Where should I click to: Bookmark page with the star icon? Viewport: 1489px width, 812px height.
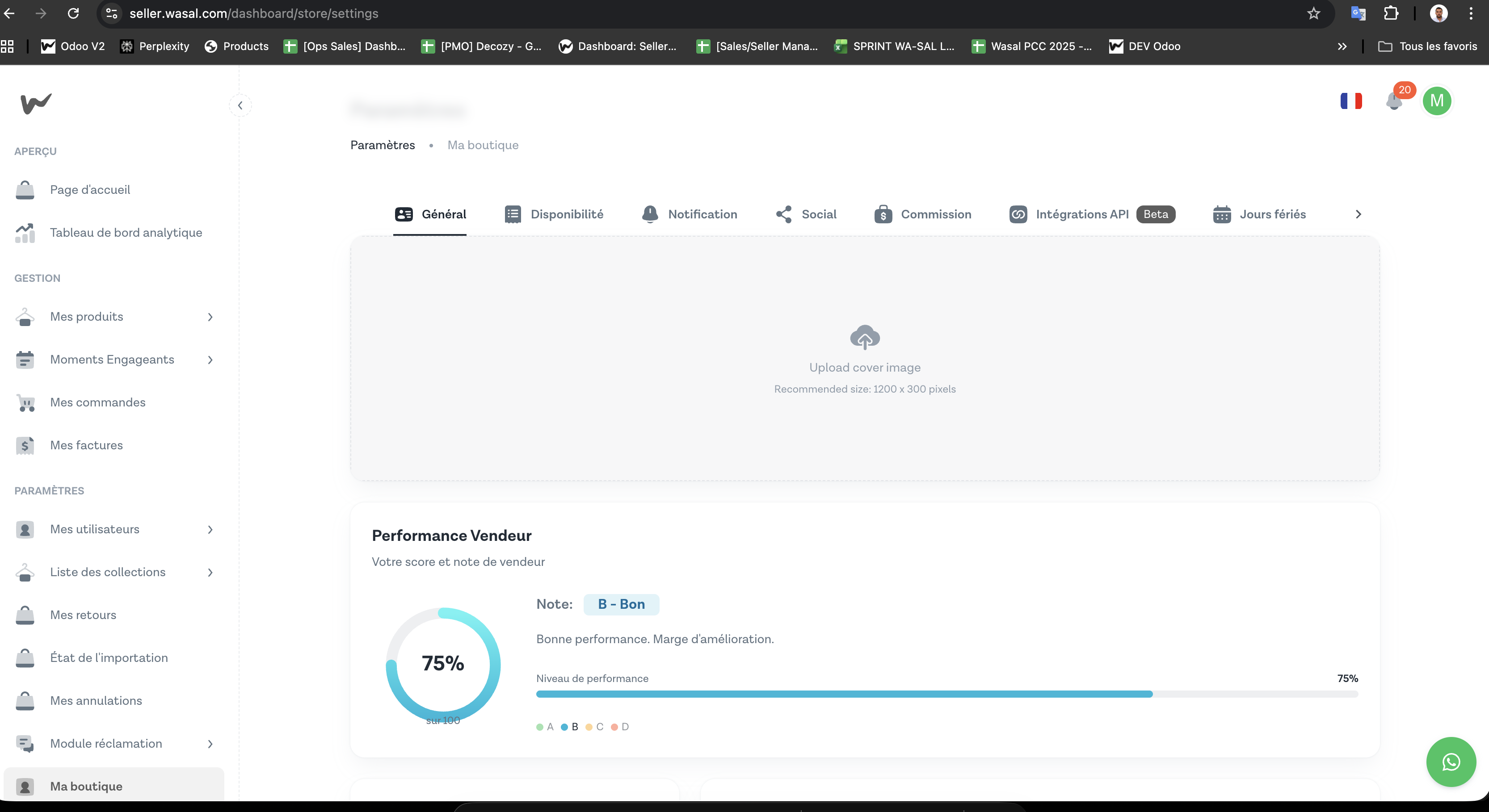[1313, 13]
